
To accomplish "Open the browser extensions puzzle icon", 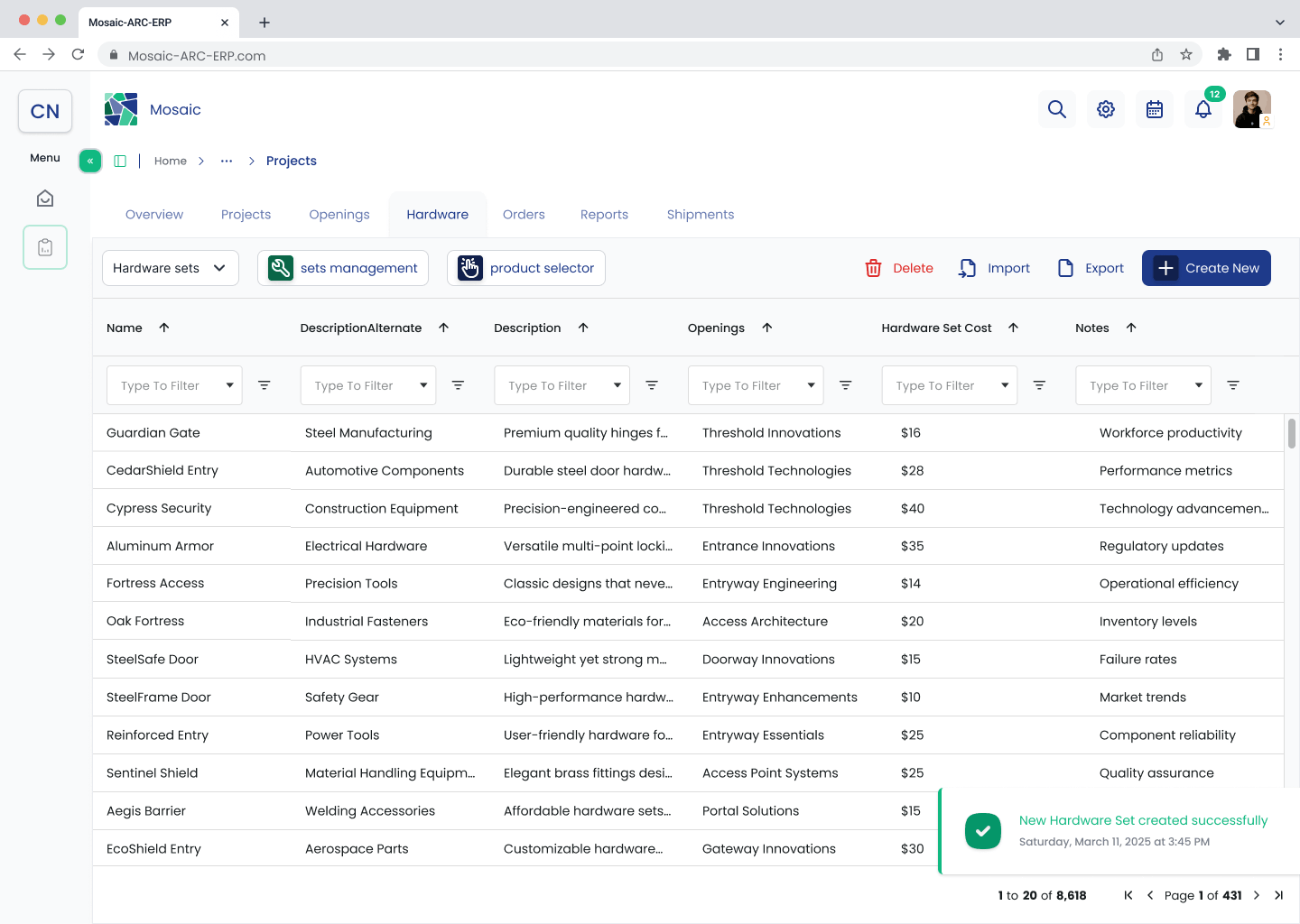I will click(x=1224, y=55).
